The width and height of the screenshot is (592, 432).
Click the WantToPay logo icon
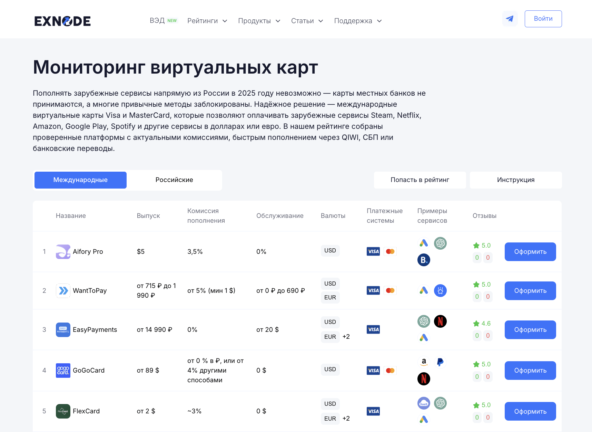coord(63,290)
